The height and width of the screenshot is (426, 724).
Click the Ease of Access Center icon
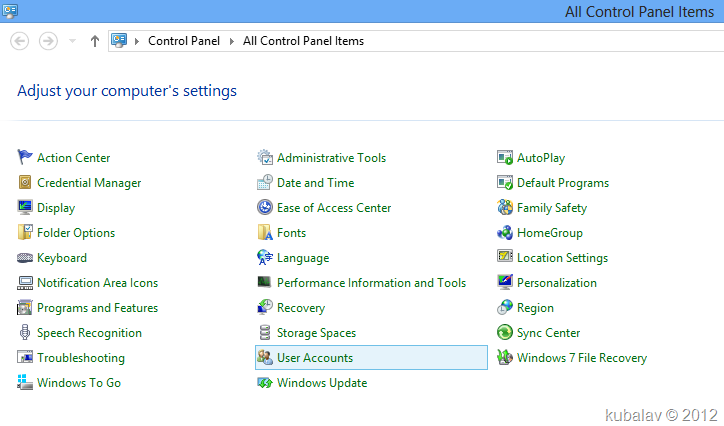click(x=265, y=207)
